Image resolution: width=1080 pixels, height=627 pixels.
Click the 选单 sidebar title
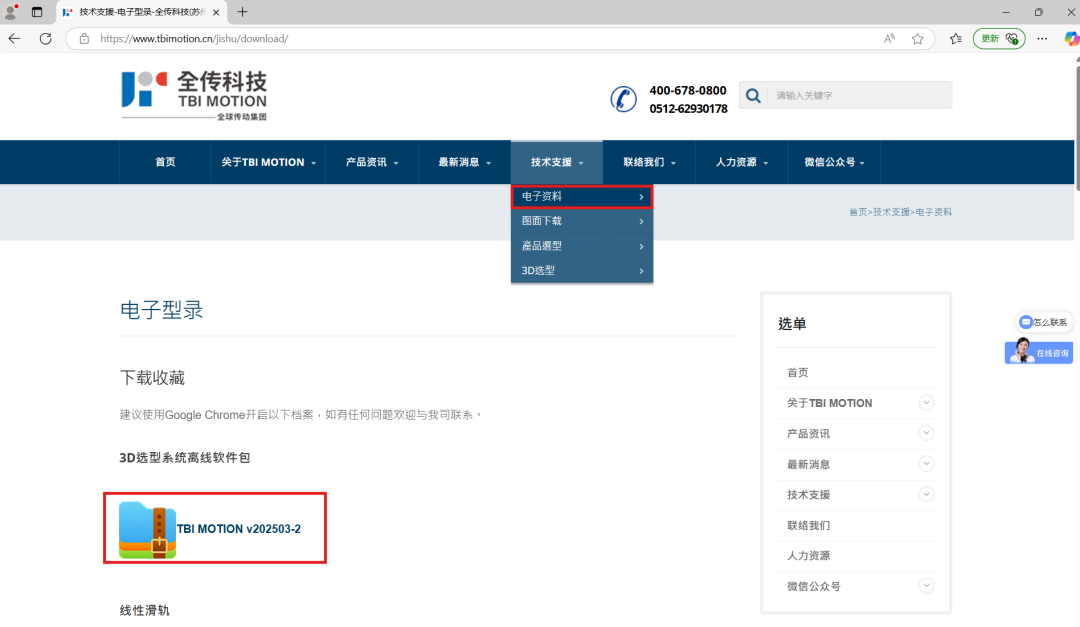[792, 324]
